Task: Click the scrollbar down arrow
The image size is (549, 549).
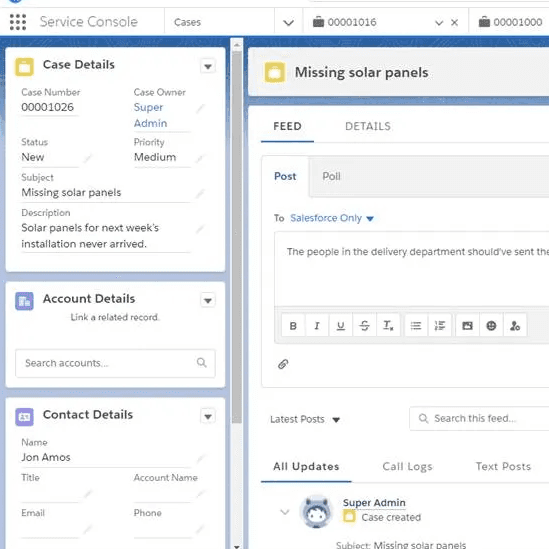Action: coord(237,546)
